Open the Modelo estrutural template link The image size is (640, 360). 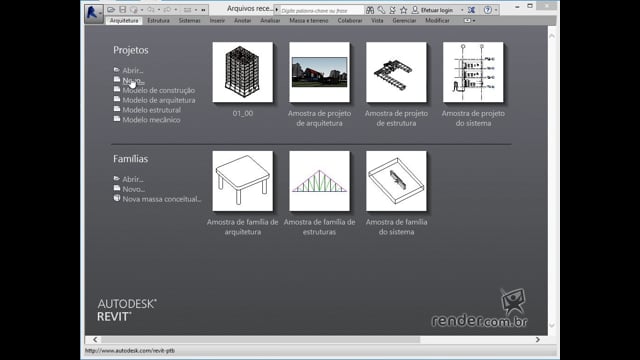point(151,110)
